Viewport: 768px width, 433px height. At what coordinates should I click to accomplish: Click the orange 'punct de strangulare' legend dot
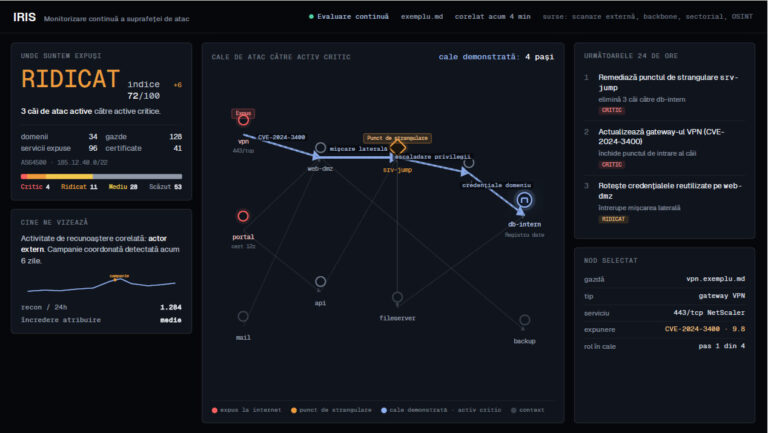pos(294,410)
